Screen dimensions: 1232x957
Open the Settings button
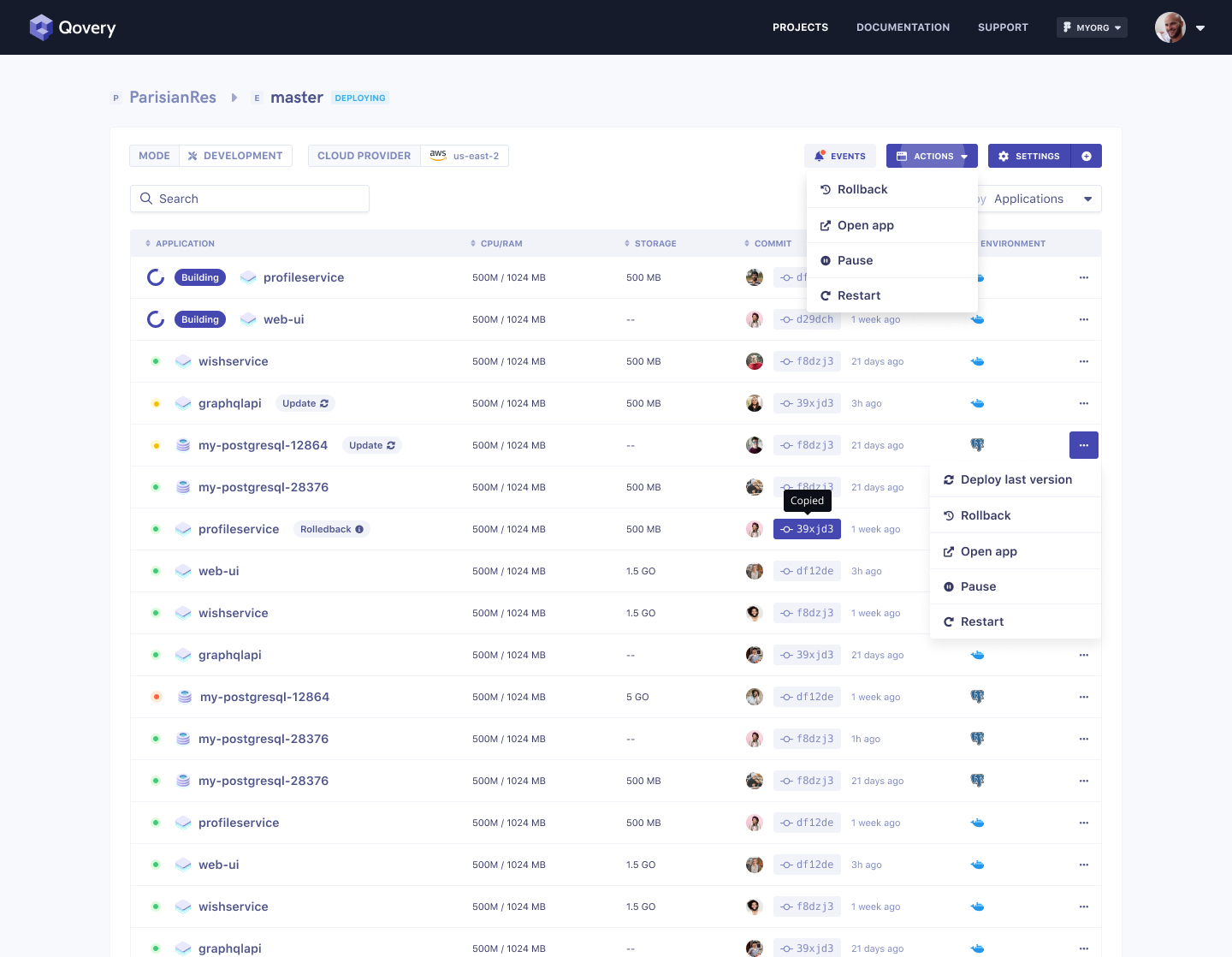(x=1030, y=156)
